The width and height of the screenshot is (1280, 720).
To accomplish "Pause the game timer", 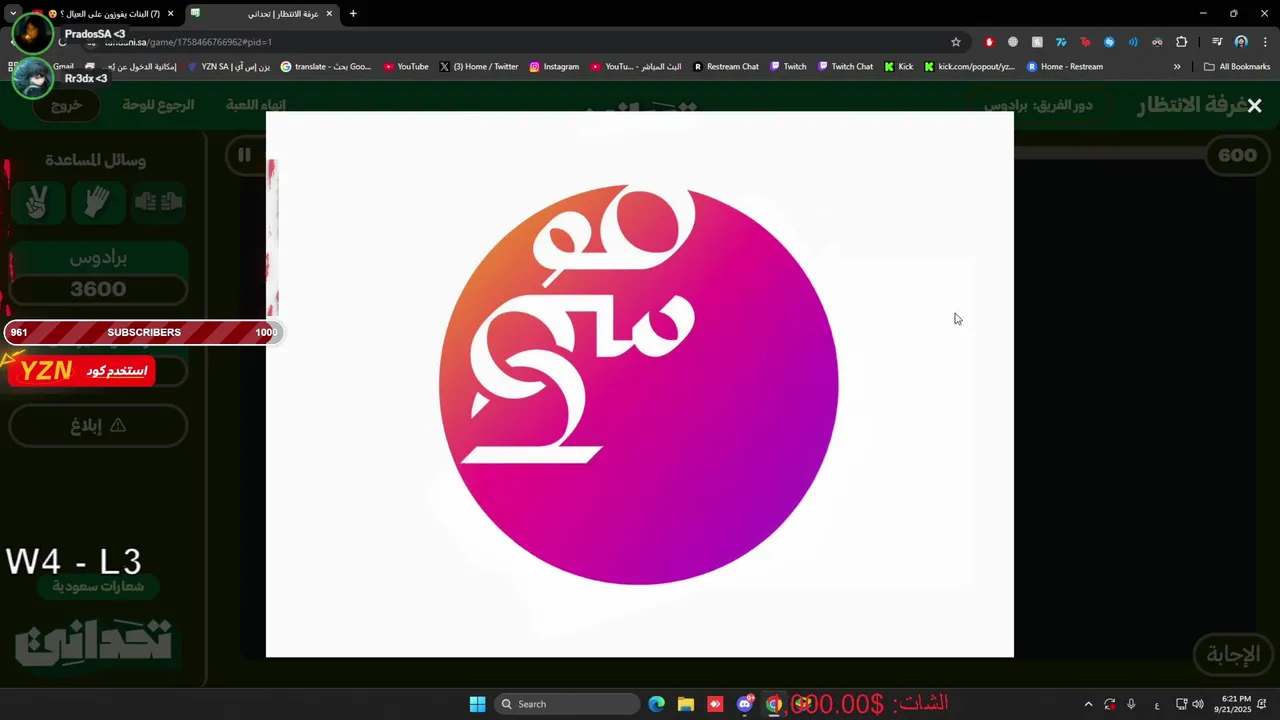I will (244, 155).
